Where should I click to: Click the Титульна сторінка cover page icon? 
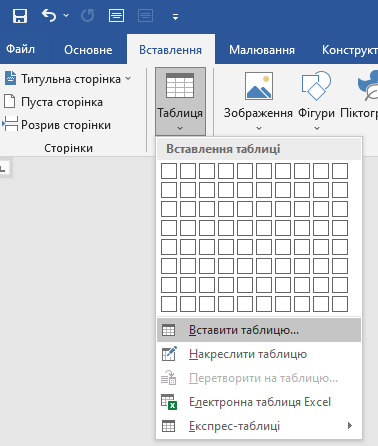10,78
